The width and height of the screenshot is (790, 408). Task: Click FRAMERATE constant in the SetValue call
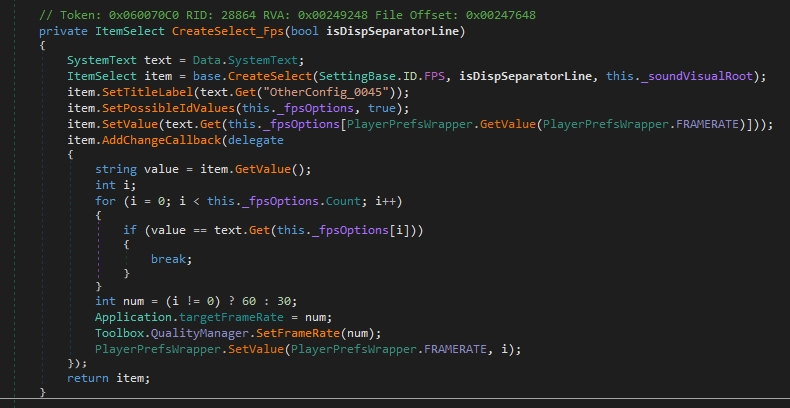(455, 349)
